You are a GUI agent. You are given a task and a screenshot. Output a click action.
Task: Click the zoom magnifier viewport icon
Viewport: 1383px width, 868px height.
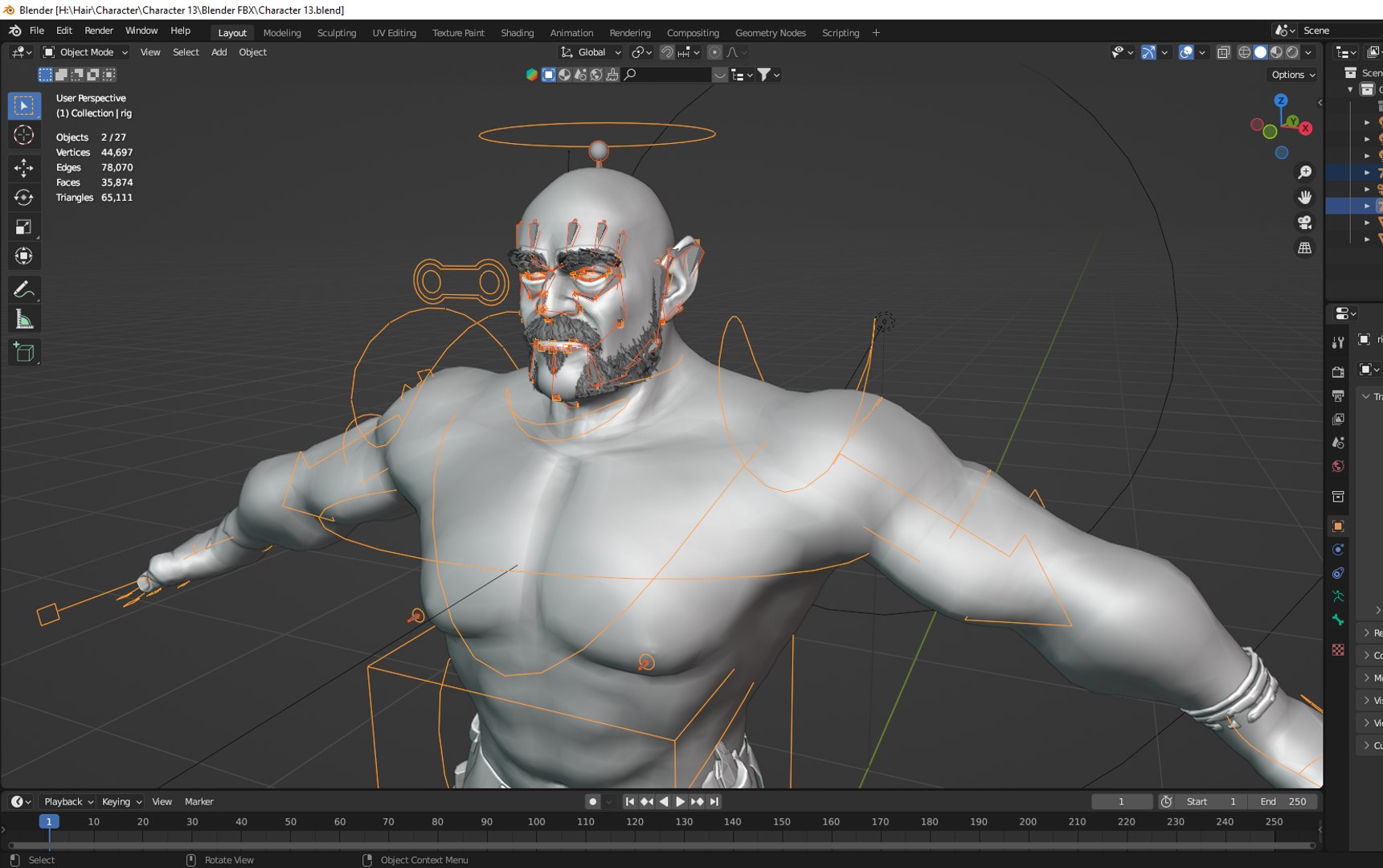point(1305,172)
